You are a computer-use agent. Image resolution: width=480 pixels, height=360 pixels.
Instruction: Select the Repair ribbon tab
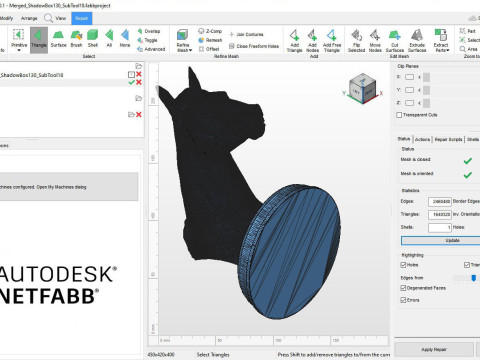point(81,18)
